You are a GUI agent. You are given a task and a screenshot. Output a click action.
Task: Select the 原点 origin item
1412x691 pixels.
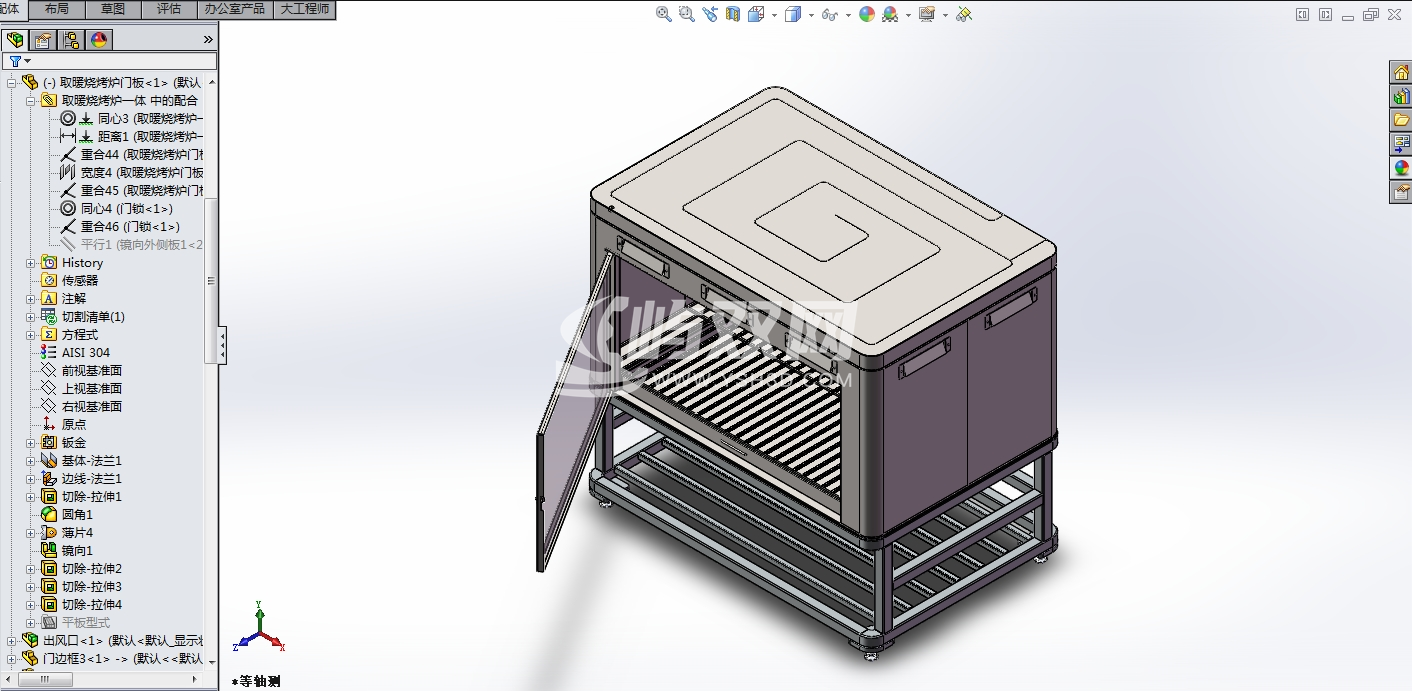(x=64, y=425)
